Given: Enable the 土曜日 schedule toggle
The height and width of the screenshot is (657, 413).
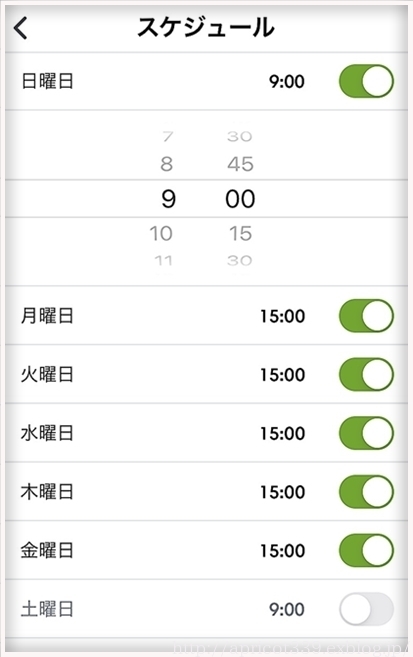Looking at the screenshot, I should tap(366, 609).
